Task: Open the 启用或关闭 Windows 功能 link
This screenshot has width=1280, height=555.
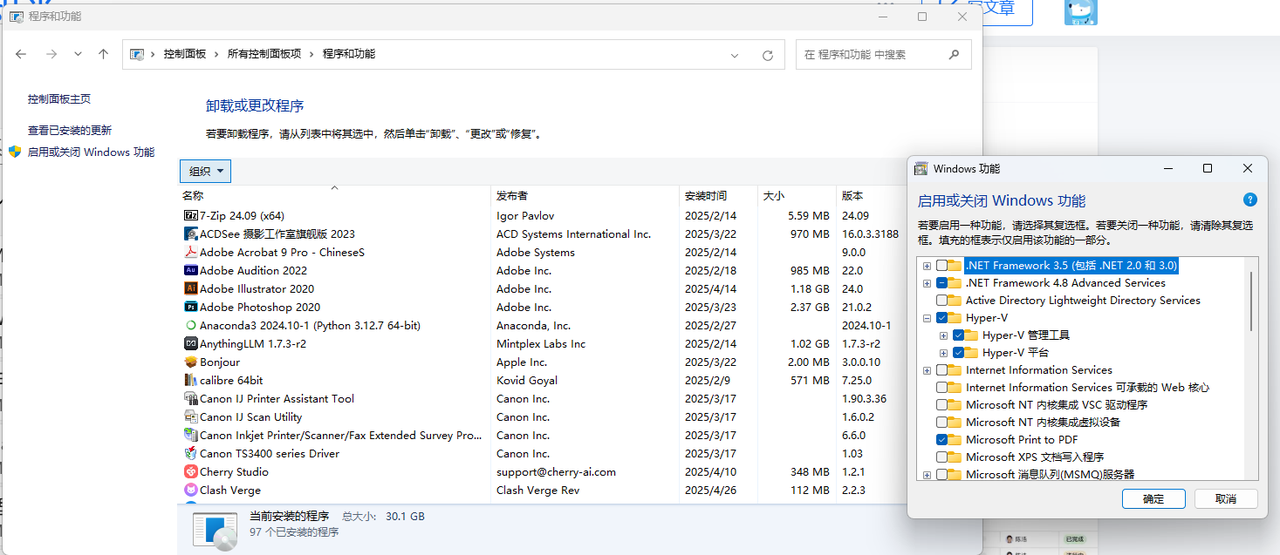Action: [x=91, y=152]
